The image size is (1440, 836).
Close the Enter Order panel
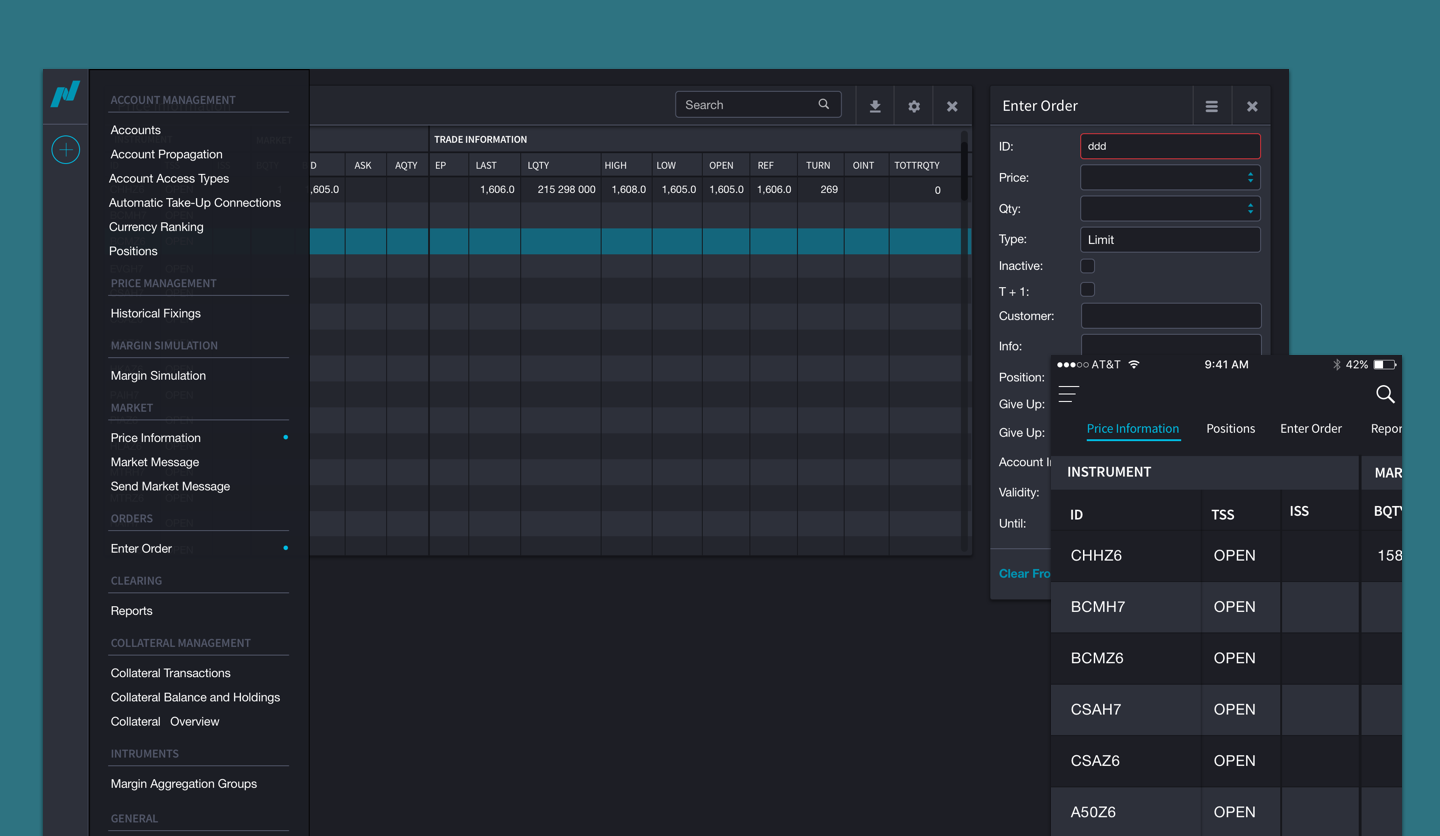point(1252,106)
